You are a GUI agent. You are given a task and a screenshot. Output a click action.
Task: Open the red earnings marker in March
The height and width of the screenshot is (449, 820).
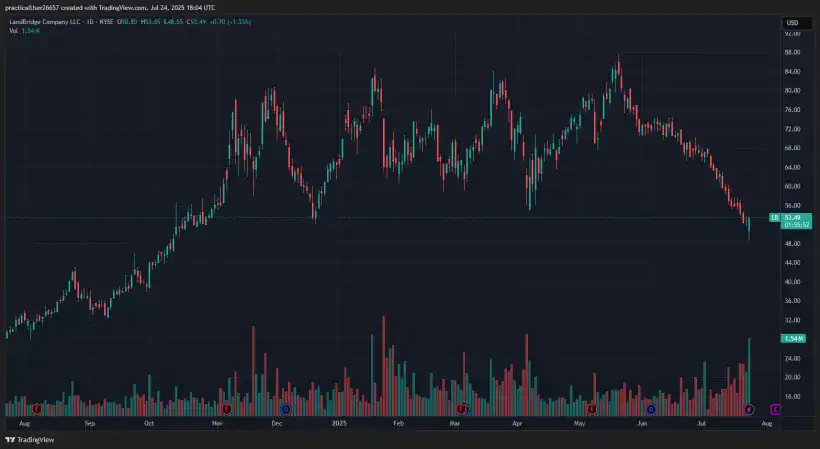(x=461, y=409)
